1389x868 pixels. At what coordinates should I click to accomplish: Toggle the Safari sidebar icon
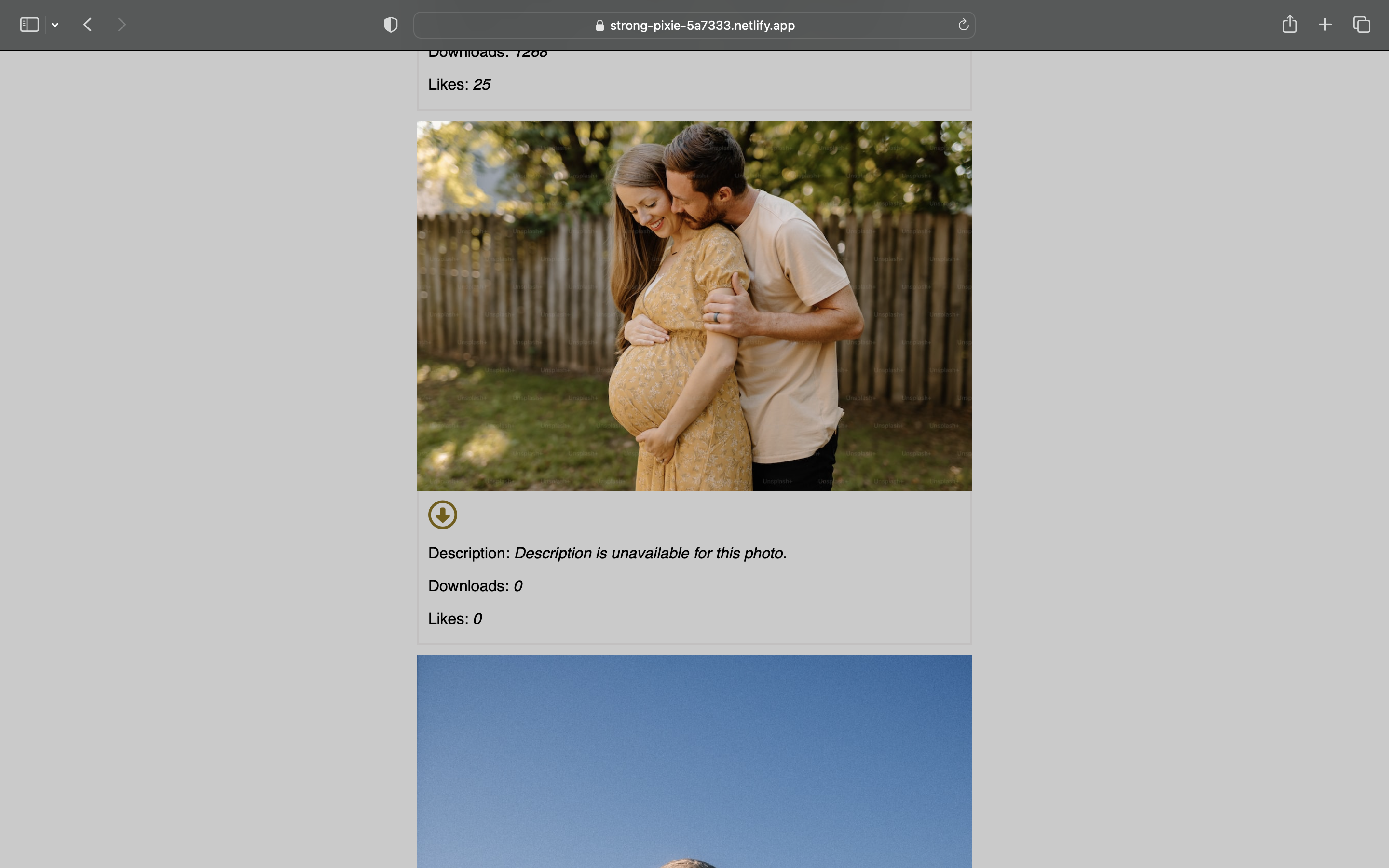[x=29, y=25]
